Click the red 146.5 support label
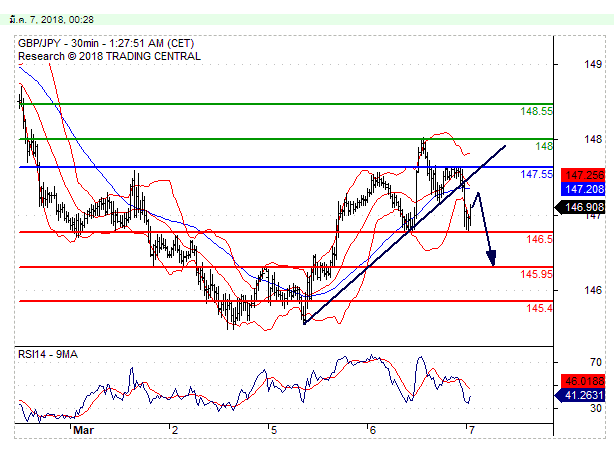 (540, 239)
